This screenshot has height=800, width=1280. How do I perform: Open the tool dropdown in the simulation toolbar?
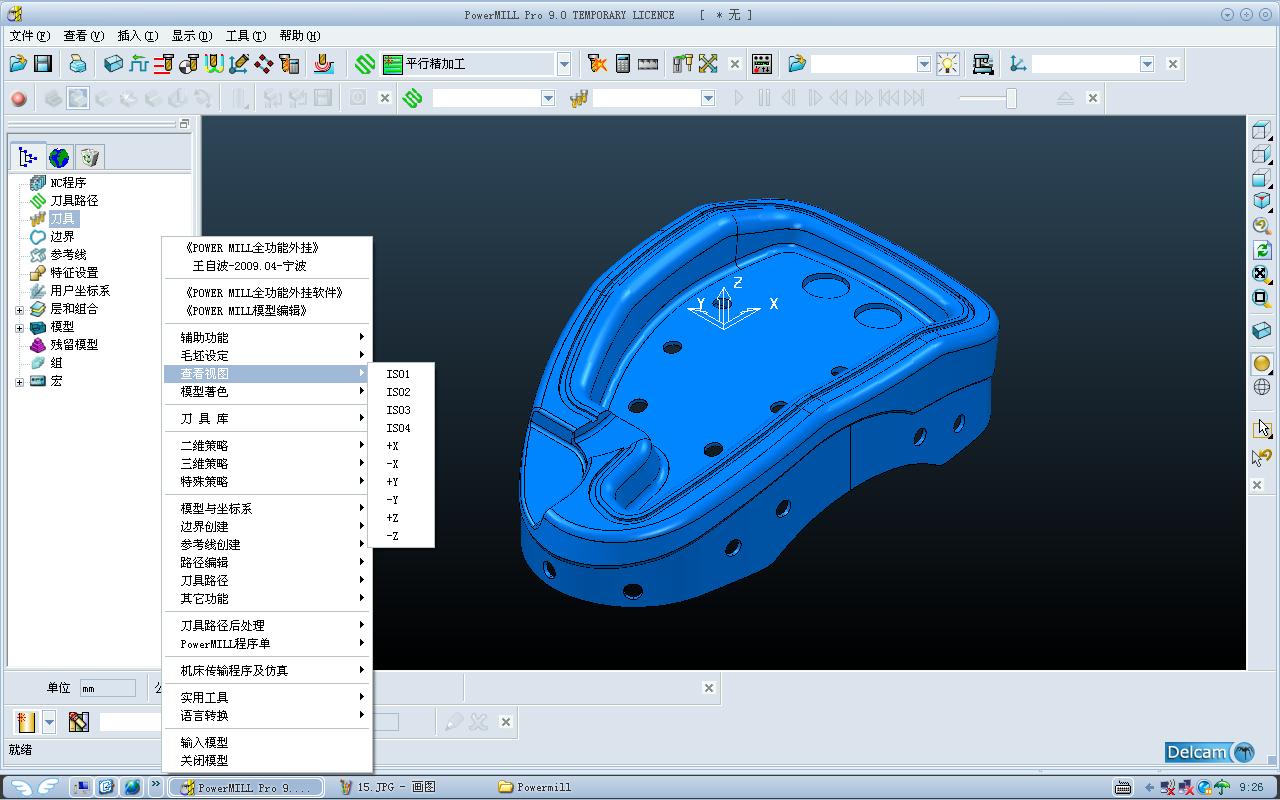708,98
